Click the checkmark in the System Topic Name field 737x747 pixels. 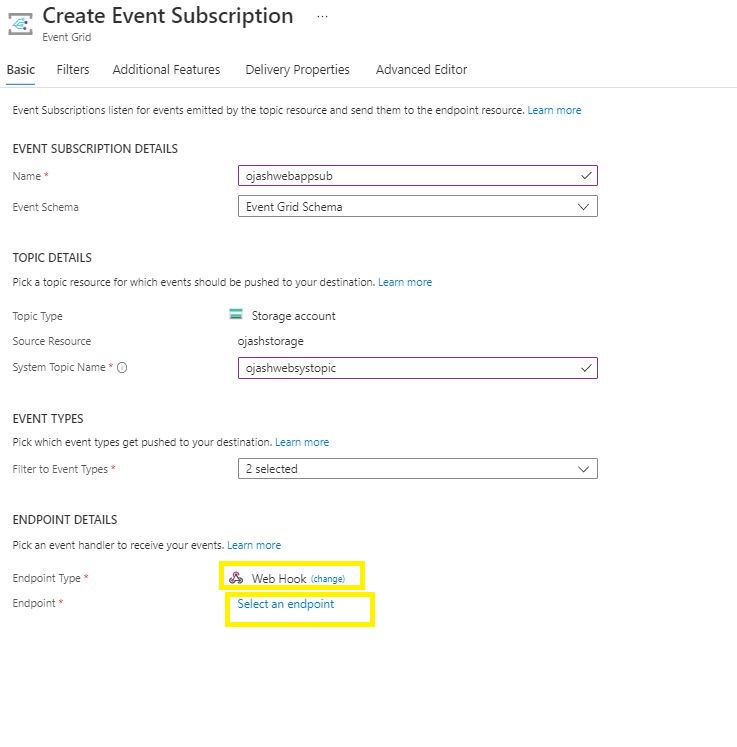[x=586, y=368]
